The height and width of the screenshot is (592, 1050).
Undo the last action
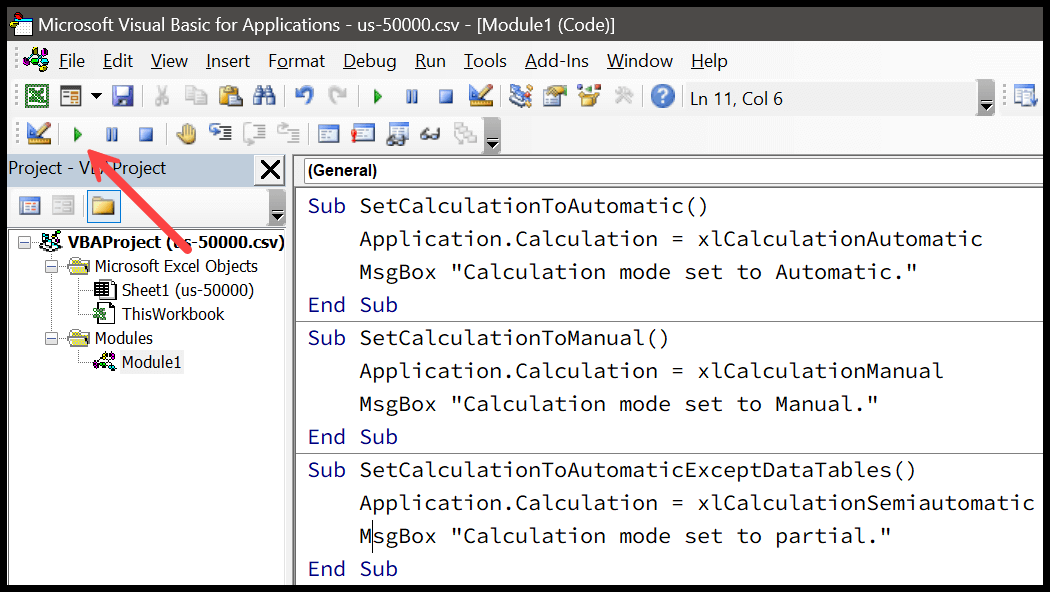pos(304,96)
